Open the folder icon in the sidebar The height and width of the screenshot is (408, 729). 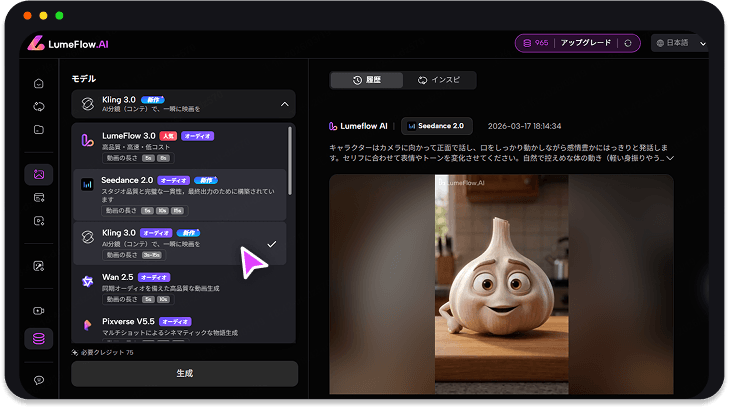click(39, 130)
